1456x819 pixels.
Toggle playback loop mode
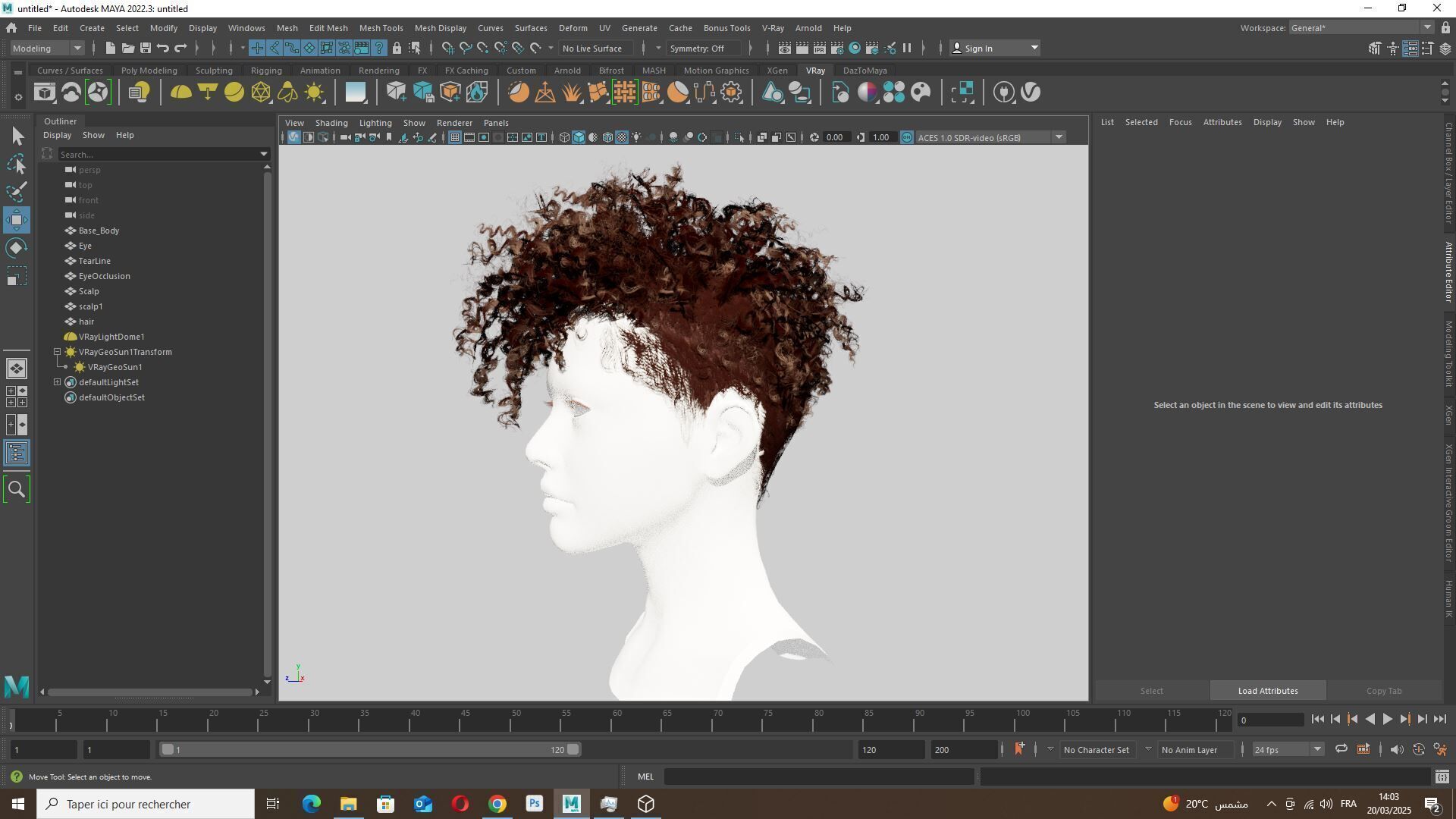point(1341,749)
